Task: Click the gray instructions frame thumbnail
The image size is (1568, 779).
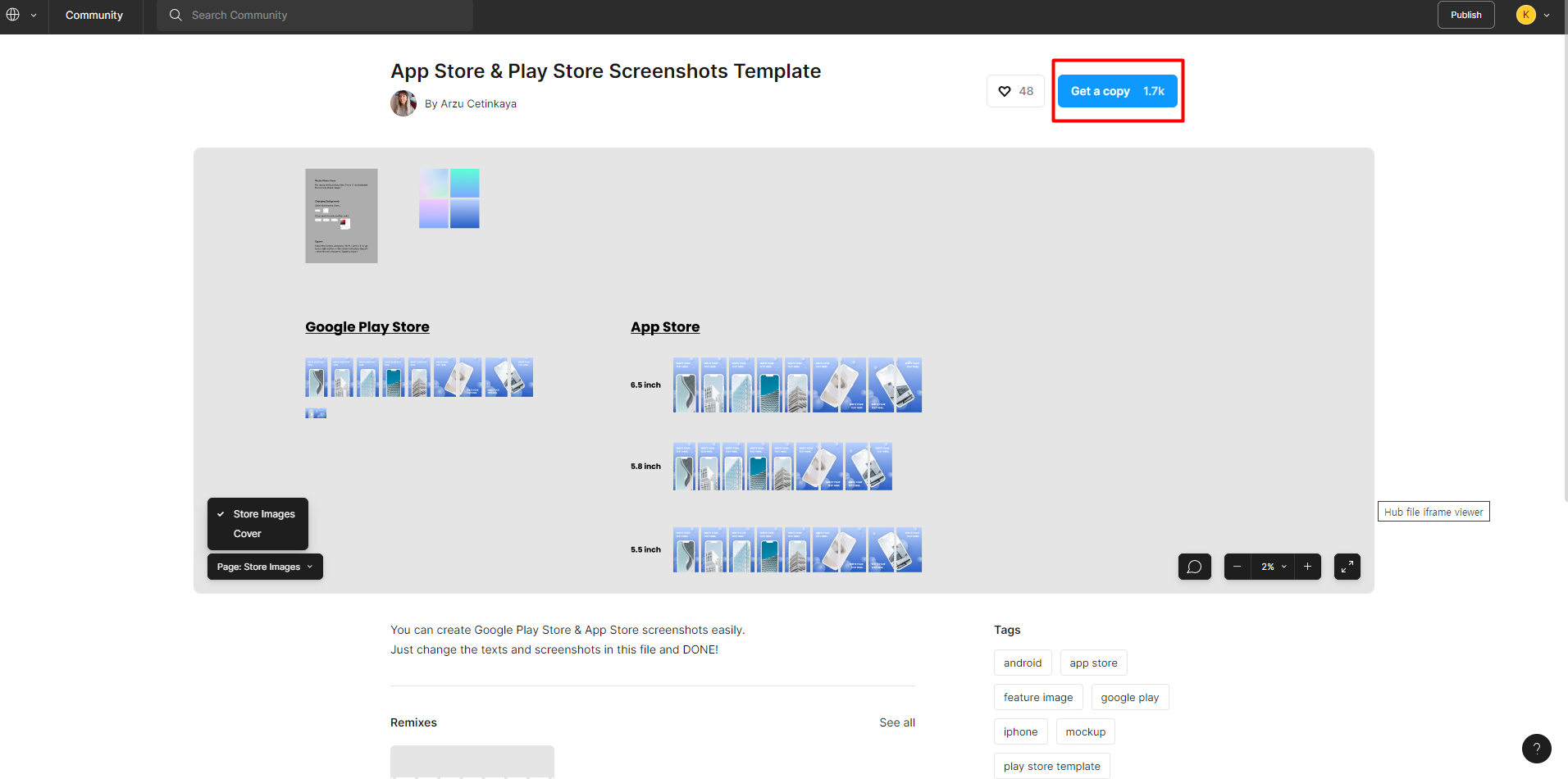Action: (x=341, y=216)
